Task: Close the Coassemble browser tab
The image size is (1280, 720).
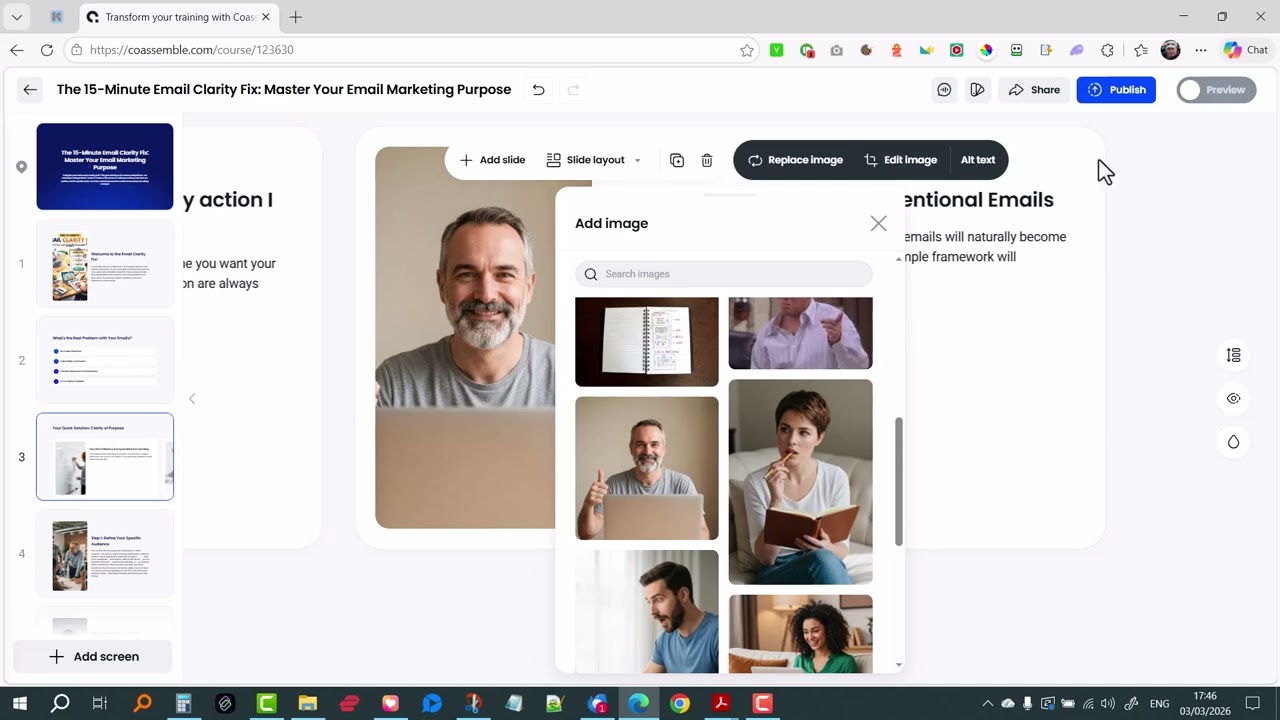Action: pyautogui.click(x=266, y=17)
